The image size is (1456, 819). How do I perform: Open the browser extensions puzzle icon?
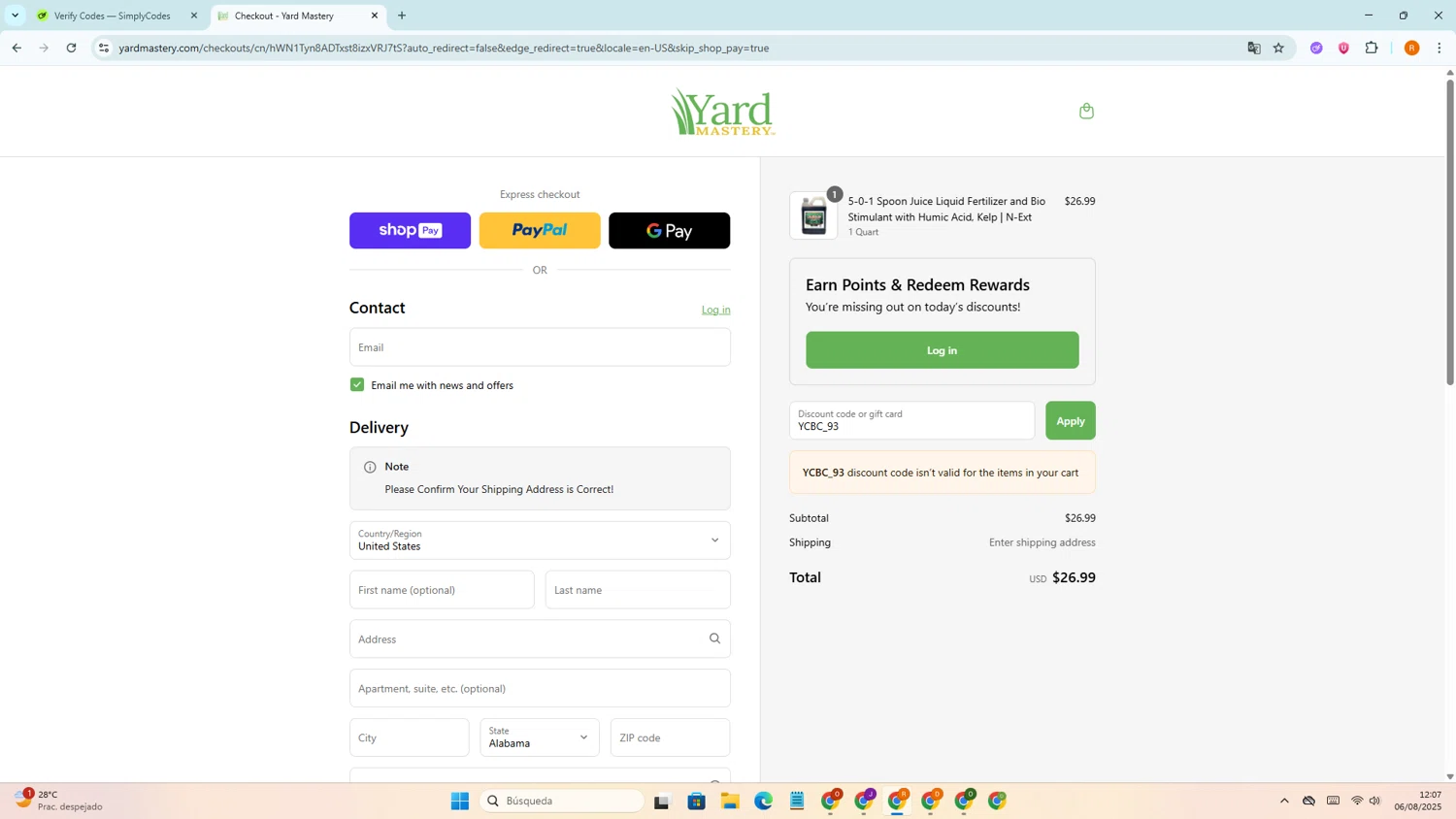(1372, 48)
